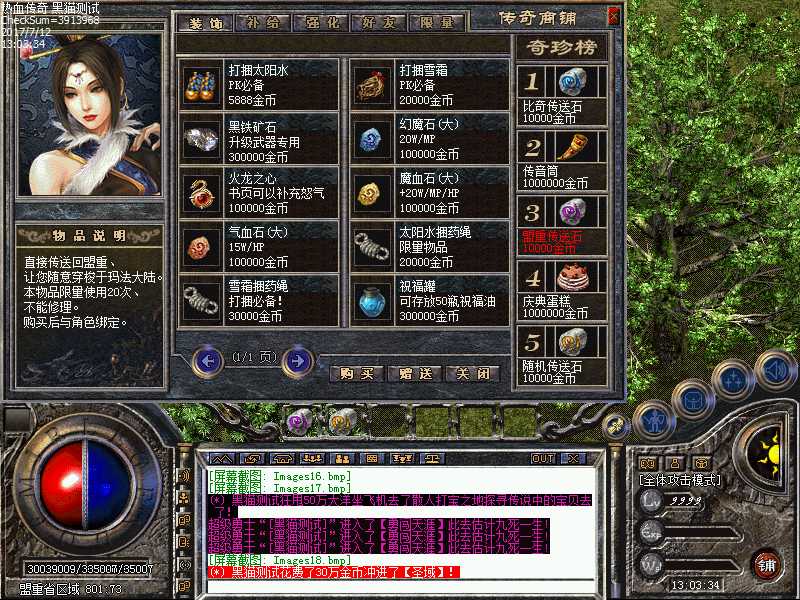Go to previous shop page arrow
The width and height of the screenshot is (800, 600).
pos(208,361)
